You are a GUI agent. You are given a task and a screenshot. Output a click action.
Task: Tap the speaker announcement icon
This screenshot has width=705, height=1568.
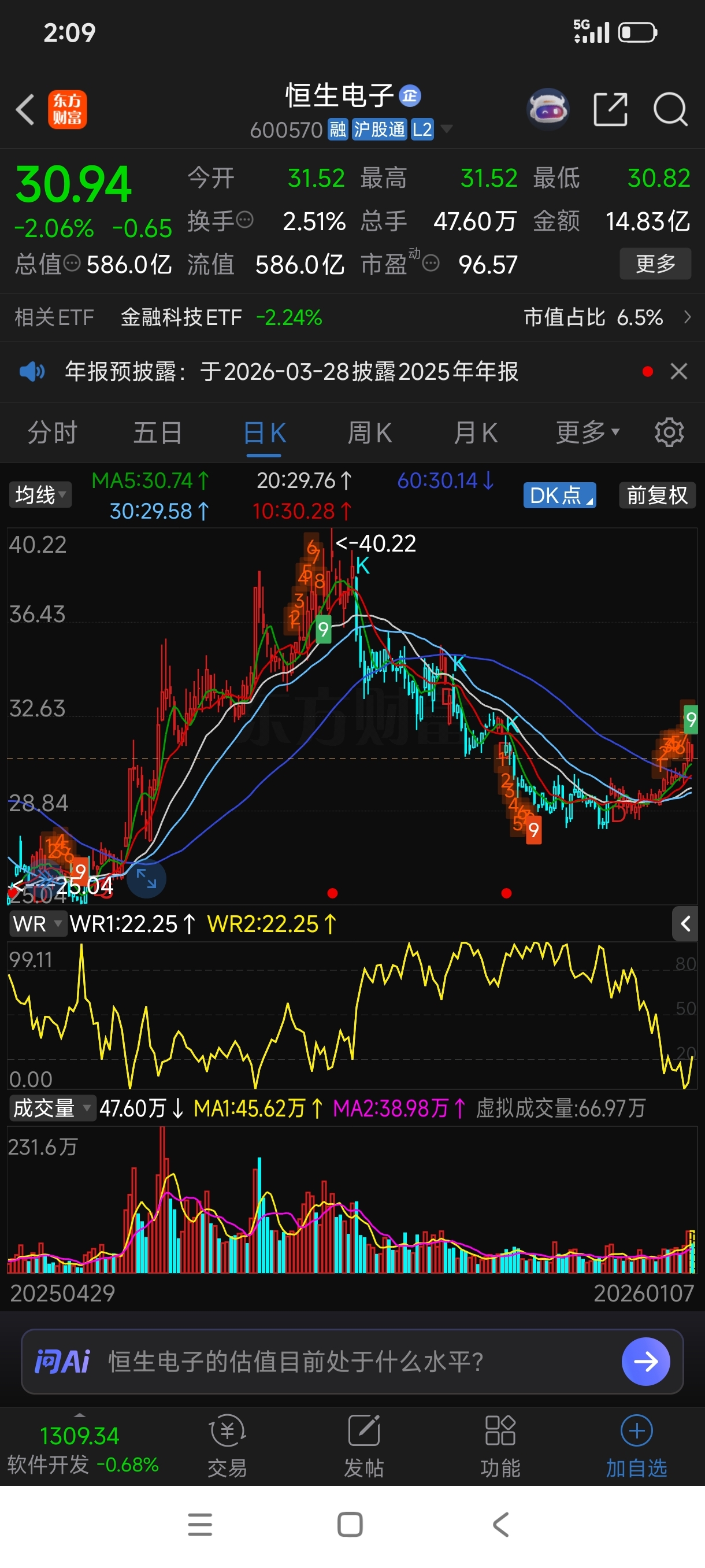(32, 371)
